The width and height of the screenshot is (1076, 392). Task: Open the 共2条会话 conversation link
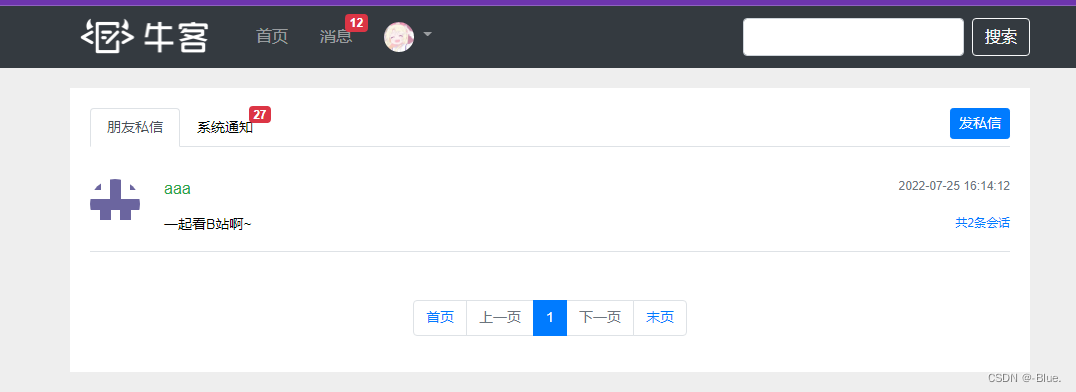(x=982, y=223)
